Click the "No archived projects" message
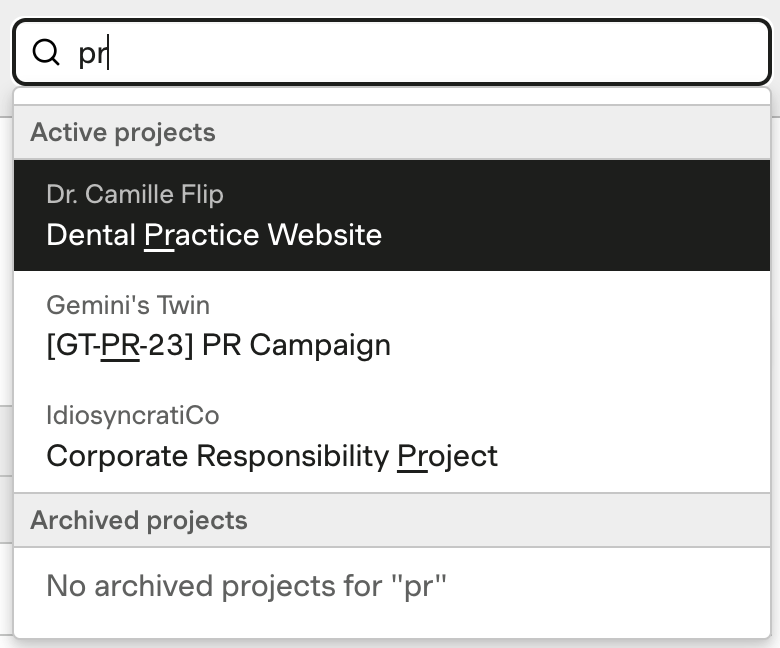Image resolution: width=780 pixels, height=648 pixels. point(246,586)
